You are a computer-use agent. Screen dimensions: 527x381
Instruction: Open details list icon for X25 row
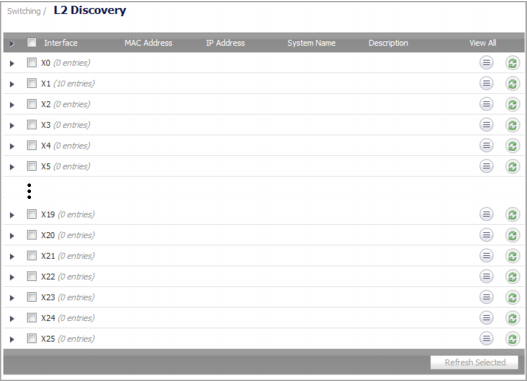[486, 339]
